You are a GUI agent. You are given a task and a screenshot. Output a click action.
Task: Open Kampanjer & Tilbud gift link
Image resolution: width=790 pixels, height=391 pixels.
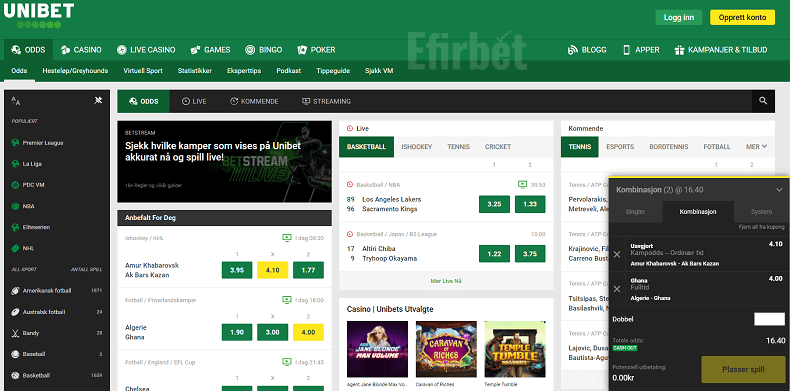tap(721, 50)
